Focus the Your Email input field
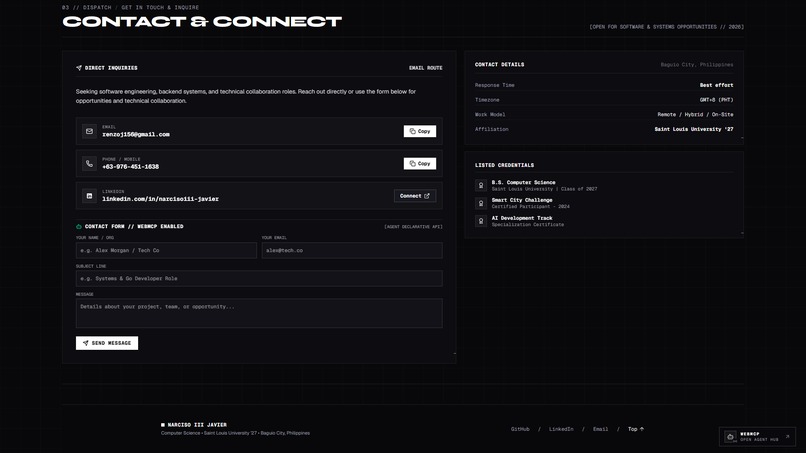The width and height of the screenshot is (806, 453). [x=352, y=250]
